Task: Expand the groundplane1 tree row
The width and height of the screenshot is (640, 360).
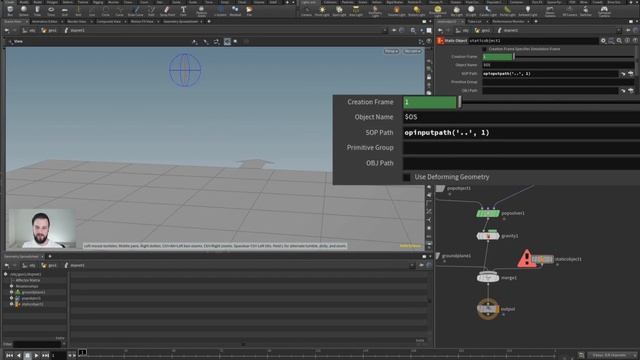Action: [x=11, y=292]
